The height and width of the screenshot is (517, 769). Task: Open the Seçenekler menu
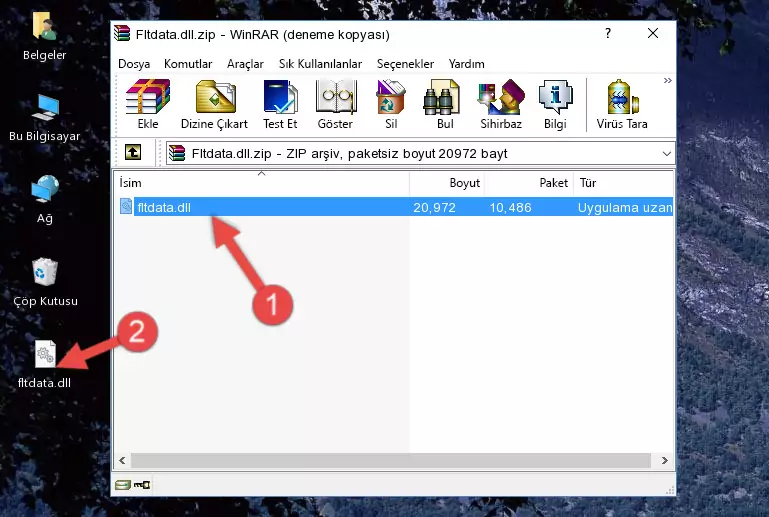point(405,64)
